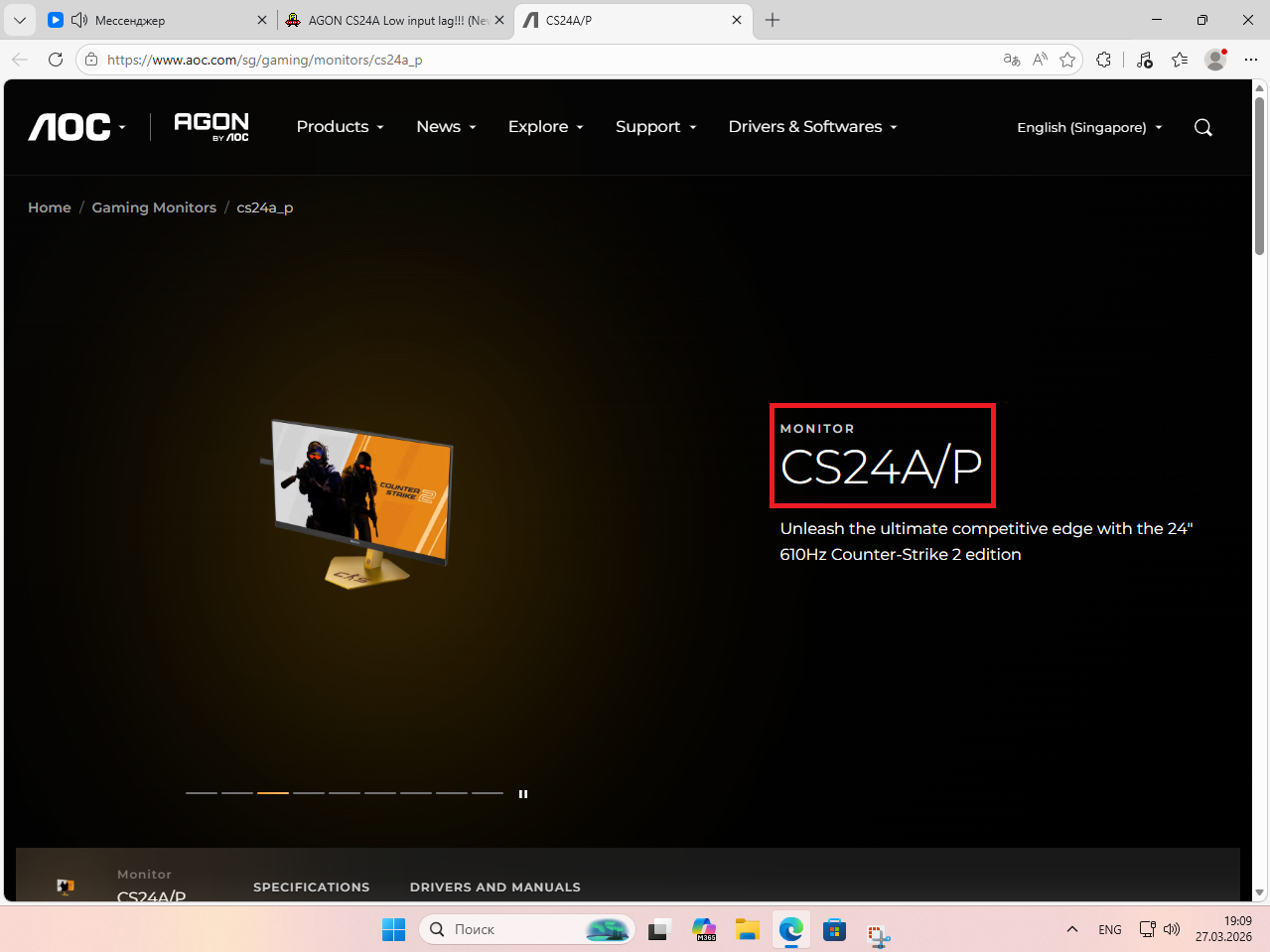This screenshot has width=1270, height=952.
Task: Expand the Products dropdown menu
Action: point(340,127)
